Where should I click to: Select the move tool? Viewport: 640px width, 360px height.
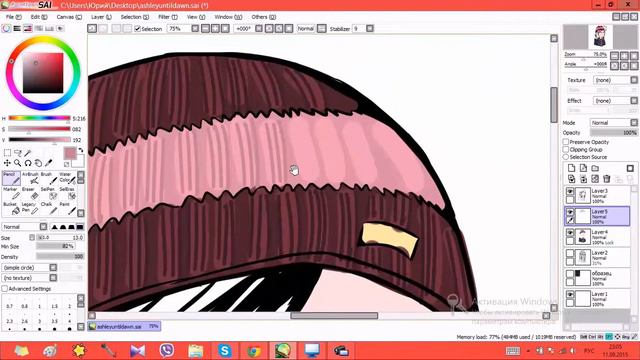[7, 163]
